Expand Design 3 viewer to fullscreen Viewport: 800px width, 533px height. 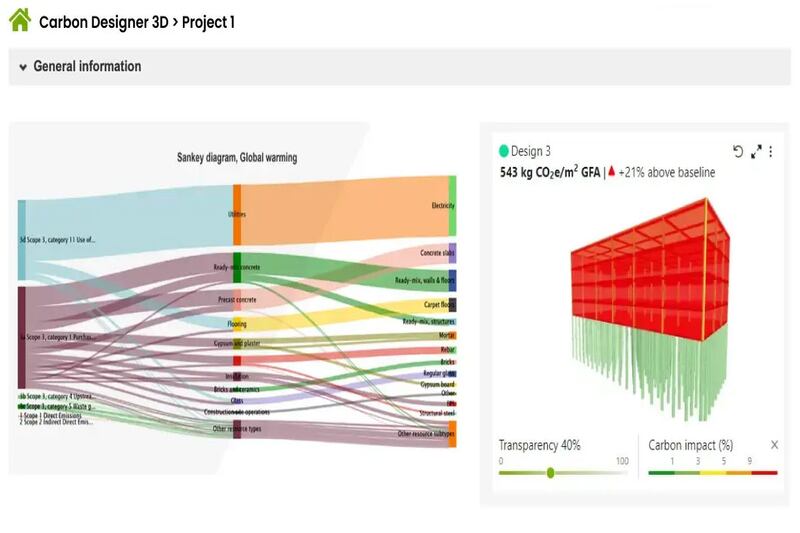(756, 152)
